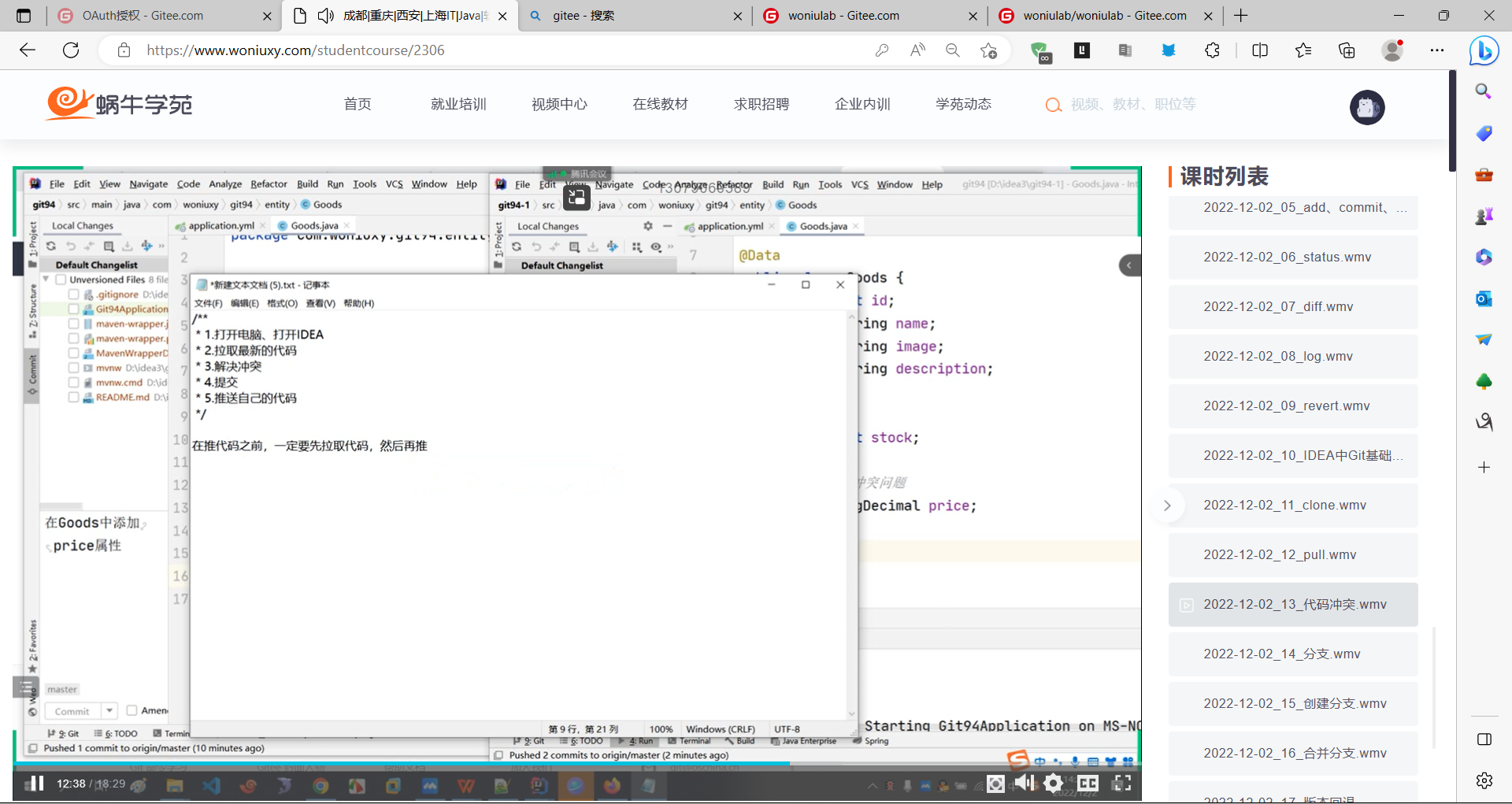Screen dimensions: 1512x804
Task: Open the browser Extensions puzzle icon
Action: (x=1212, y=50)
